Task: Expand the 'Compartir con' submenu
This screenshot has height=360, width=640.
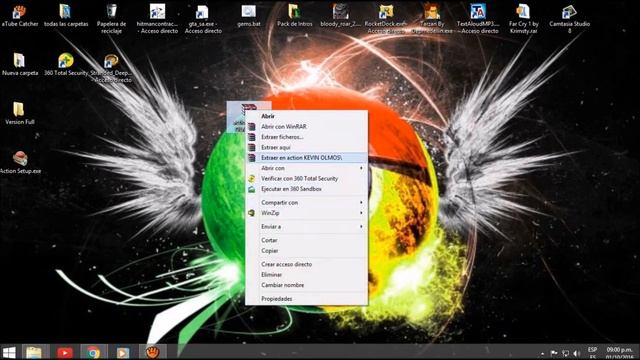Action: pyautogui.click(x=306, y=202)
